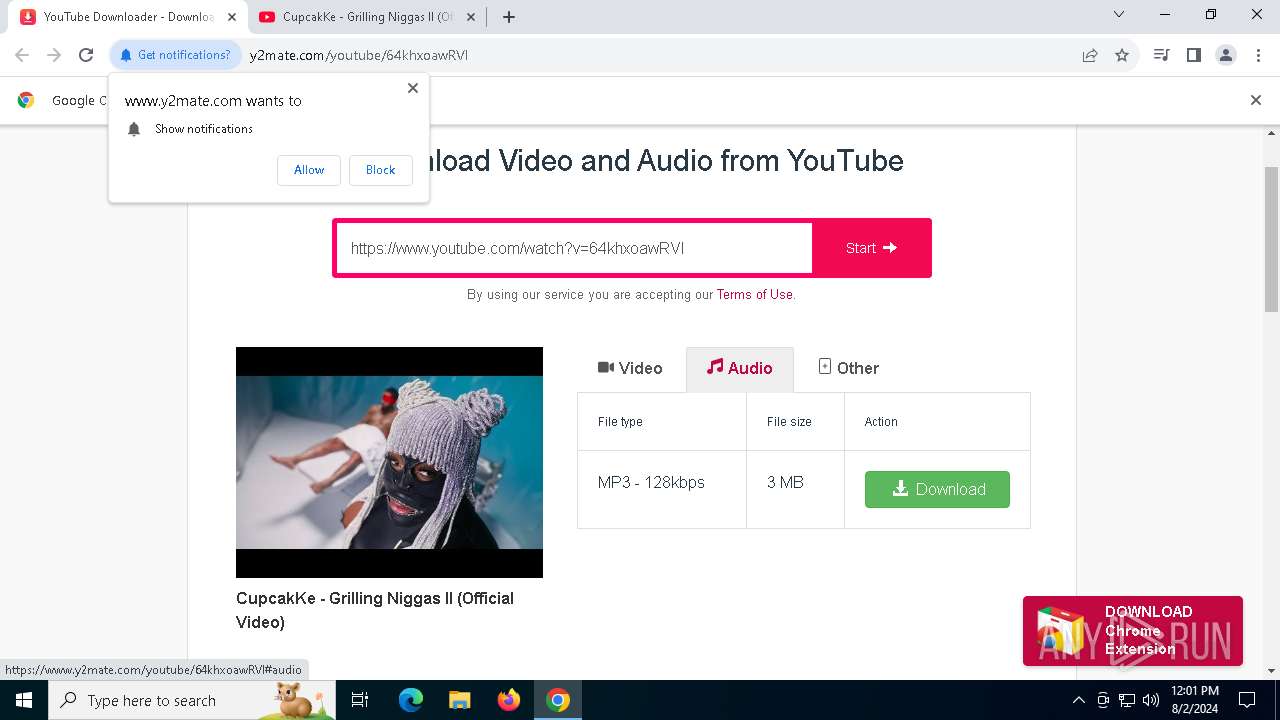Image resolution: width=1280 pixels, height=720 pixels.
Task: Go back using the browser back arrow
Action: point(22,55)
